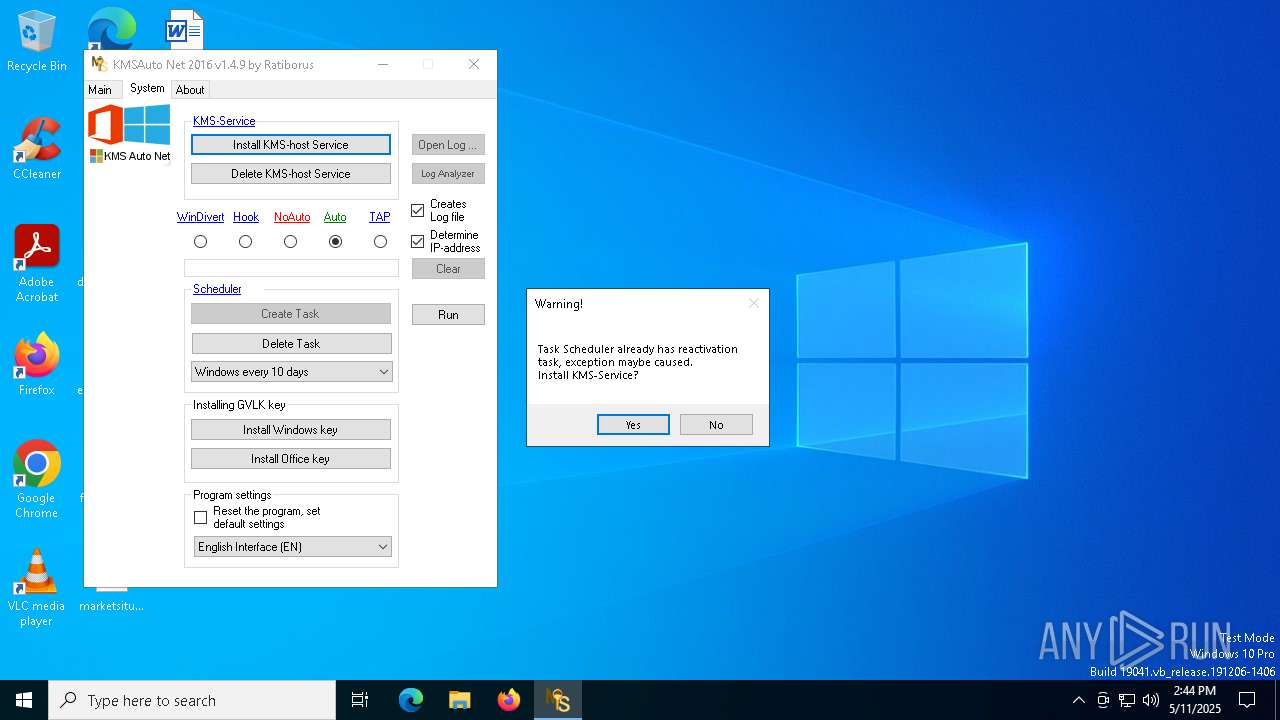This screenshot has height=720, width=1280.
Task: Click the Install Windows key button
Action: click(291, 430)
